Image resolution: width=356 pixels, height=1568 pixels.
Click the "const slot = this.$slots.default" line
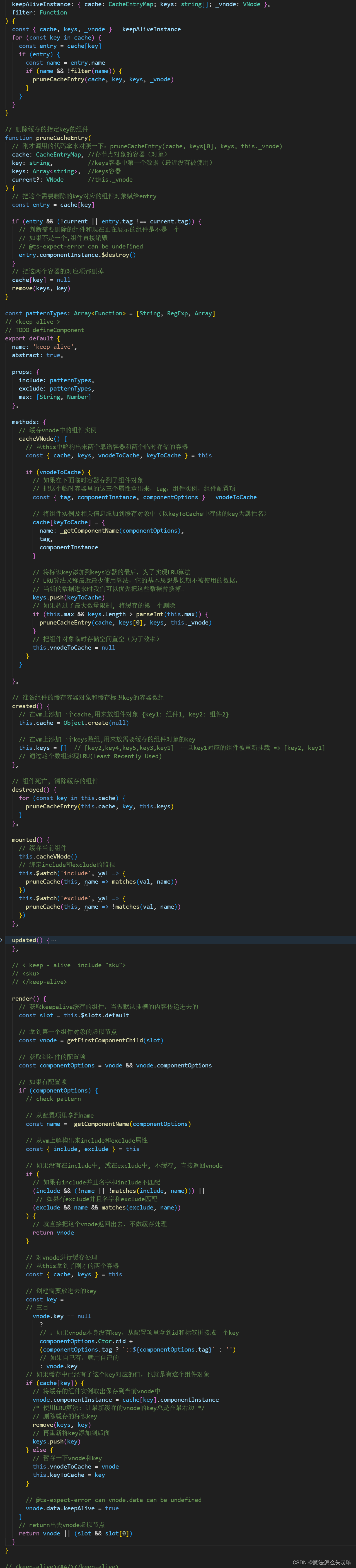74,1015
